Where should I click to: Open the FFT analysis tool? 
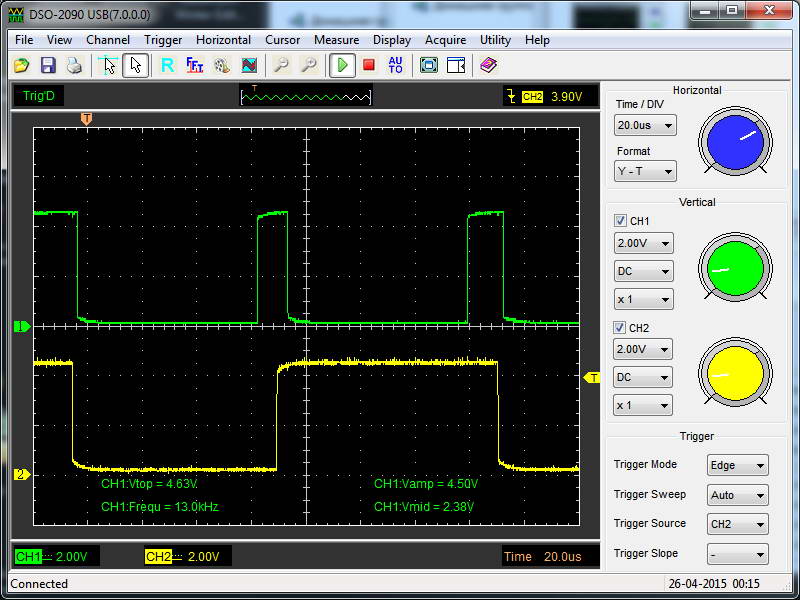[195, 65]
